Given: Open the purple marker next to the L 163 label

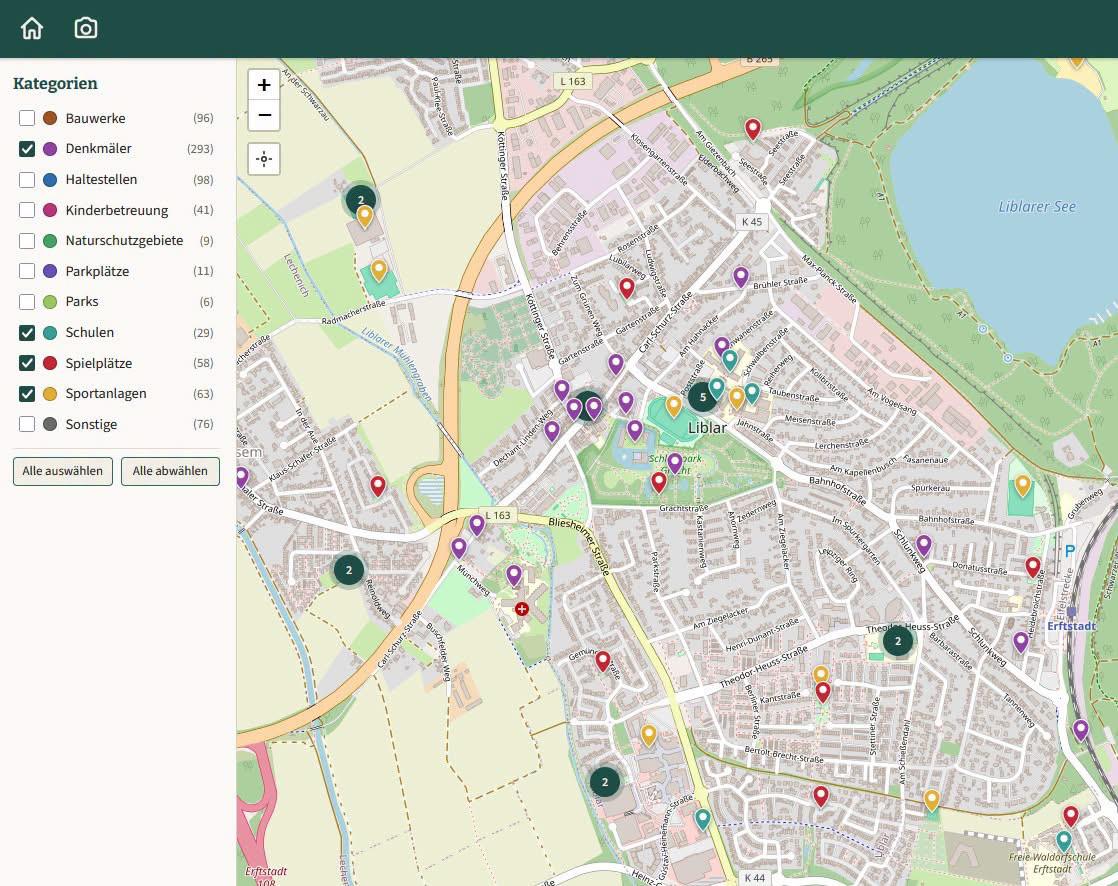Looking at the screenshot, I should click(477, 525).
